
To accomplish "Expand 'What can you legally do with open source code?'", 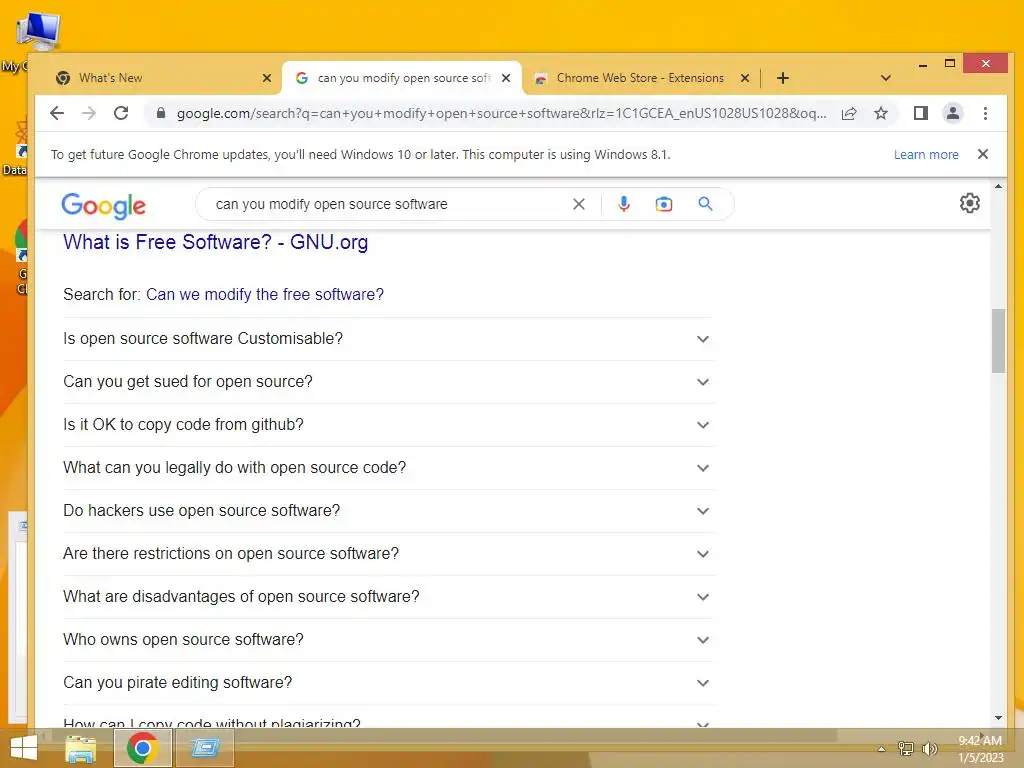I will point(387,468).
